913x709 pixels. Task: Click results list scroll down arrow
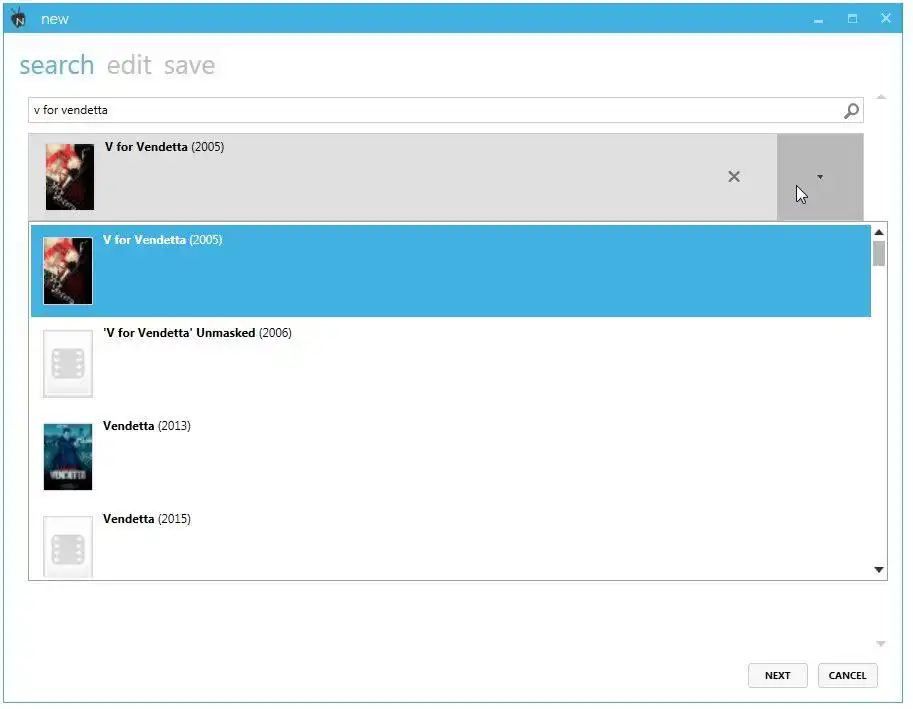coord(879,569)
